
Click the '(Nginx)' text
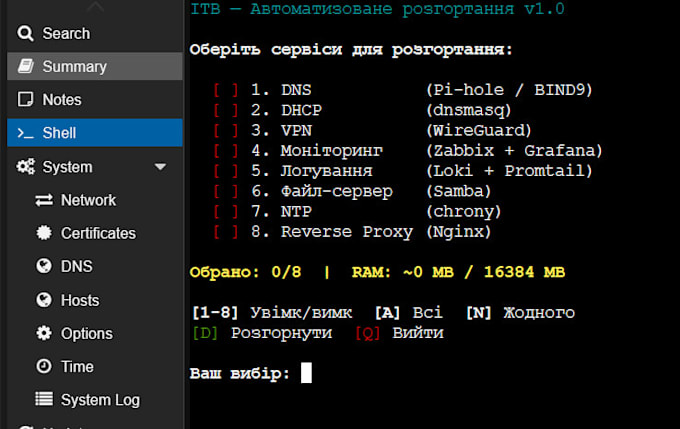tap(459, 231)
